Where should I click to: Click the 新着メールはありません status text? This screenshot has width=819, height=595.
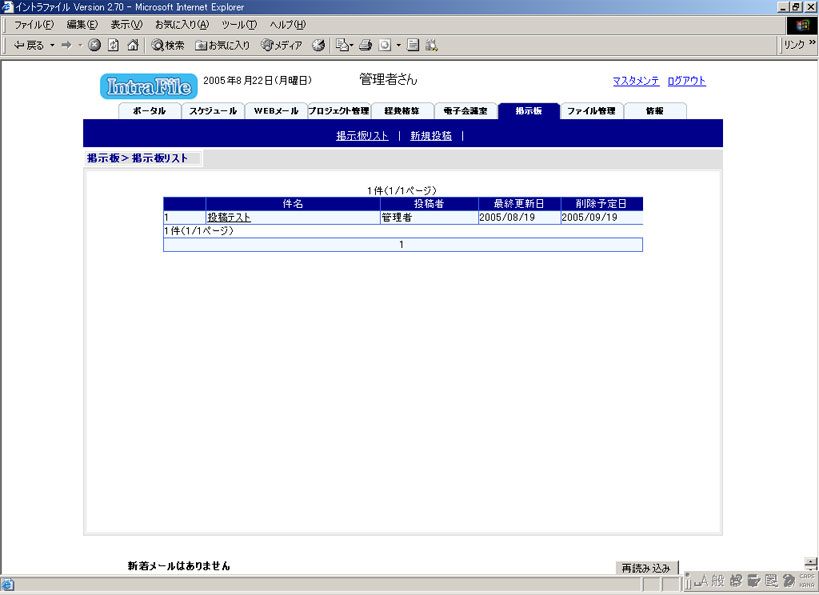(179, 566)
